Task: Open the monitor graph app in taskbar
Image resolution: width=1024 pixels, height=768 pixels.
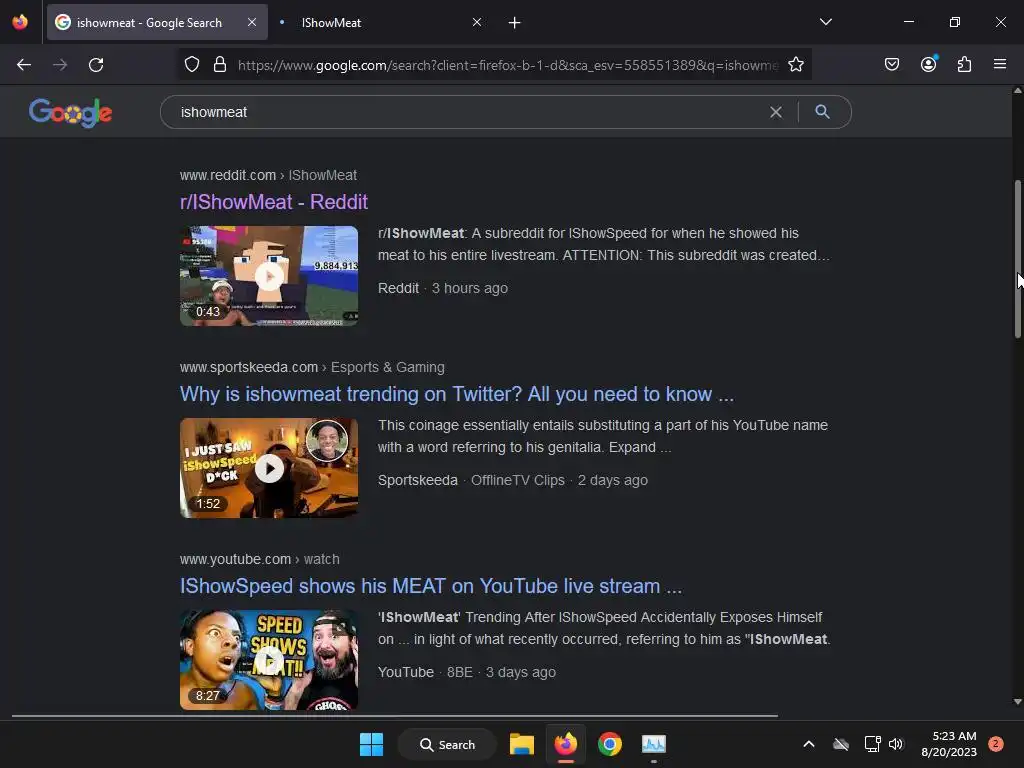Action: point(654,744)
